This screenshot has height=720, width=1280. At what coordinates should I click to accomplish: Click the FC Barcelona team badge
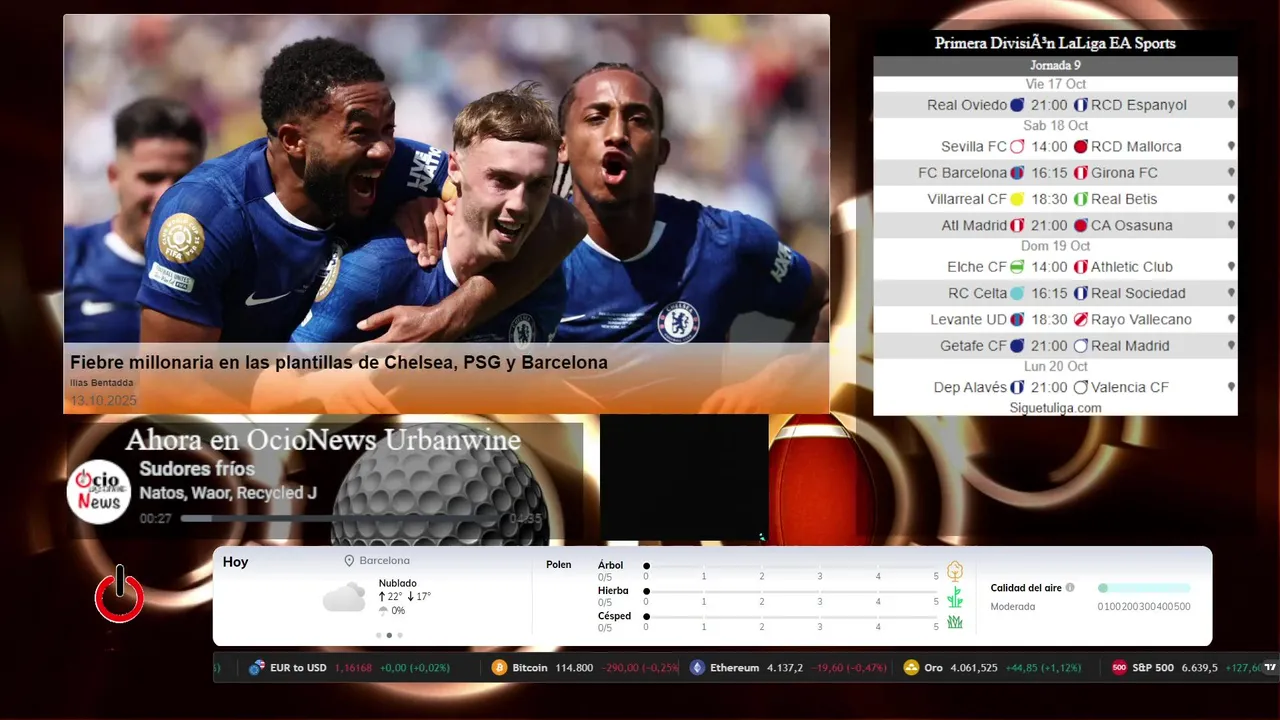[1017, 173]
